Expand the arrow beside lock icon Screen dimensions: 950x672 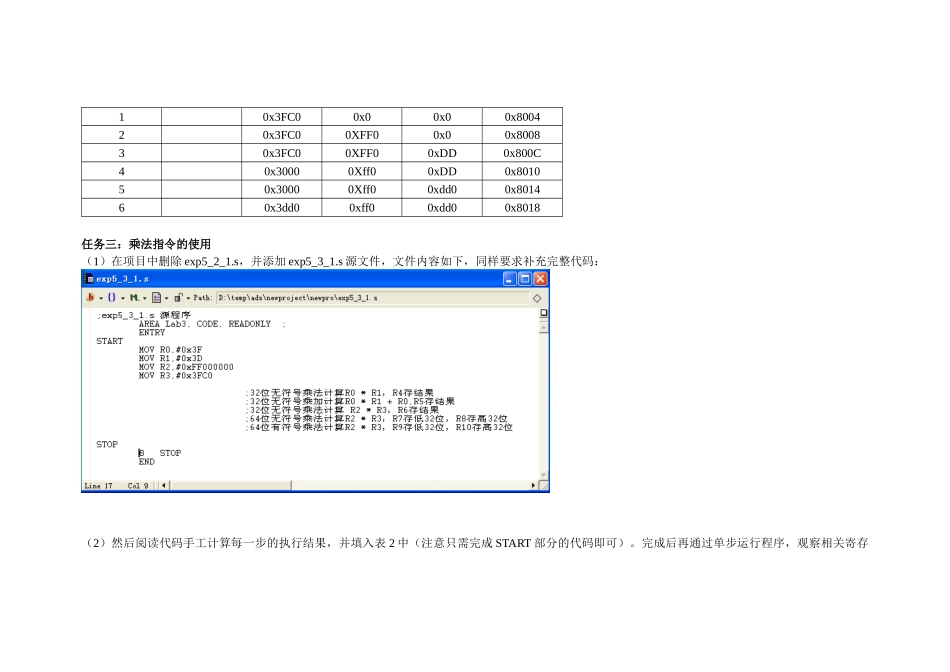pyautogui.click(x=188, y=298)
